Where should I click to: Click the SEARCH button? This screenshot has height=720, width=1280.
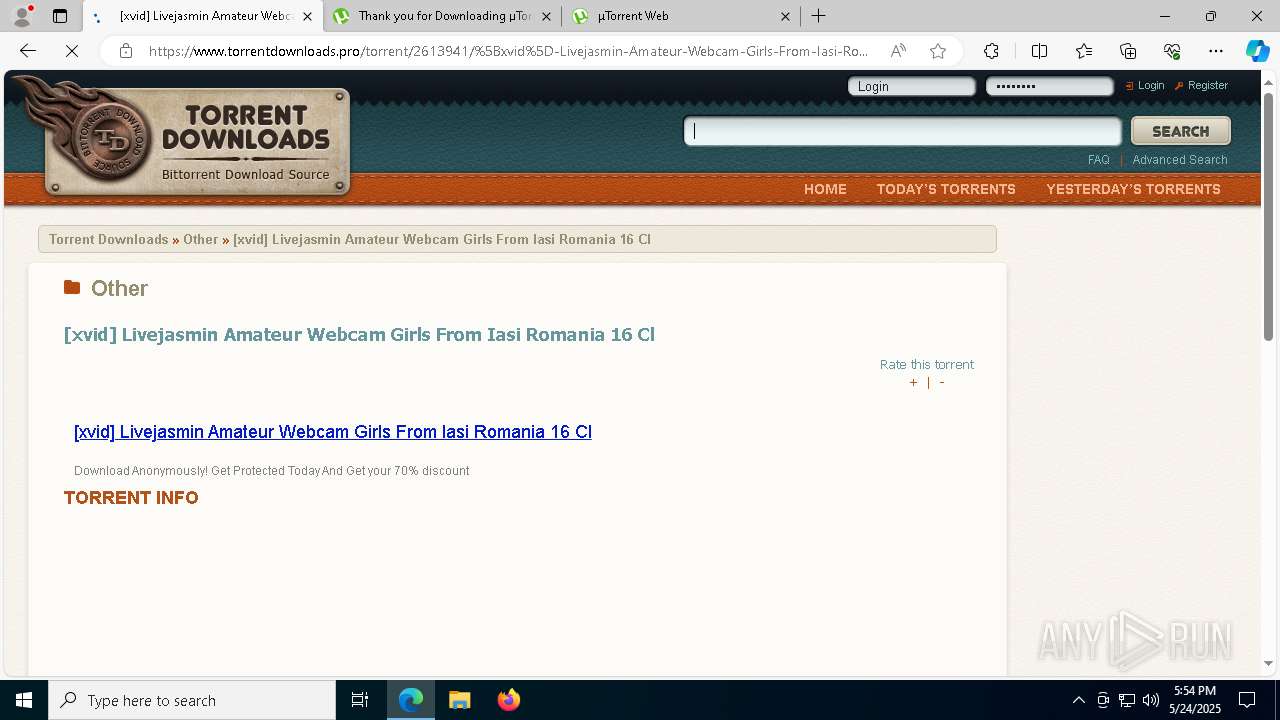[x=1180, y=131]
